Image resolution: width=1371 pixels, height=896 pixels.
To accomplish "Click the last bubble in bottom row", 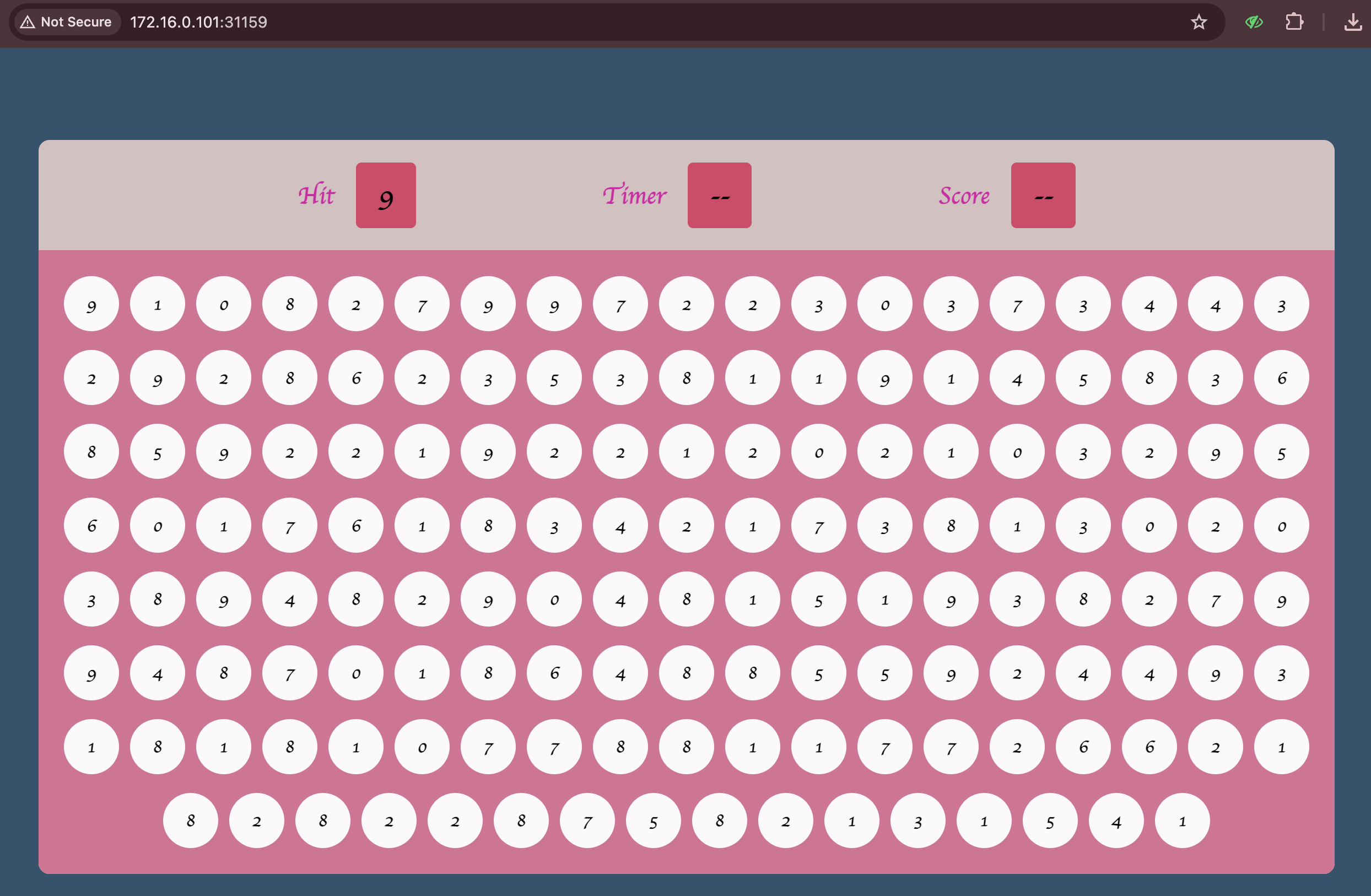I will 1182,820.
